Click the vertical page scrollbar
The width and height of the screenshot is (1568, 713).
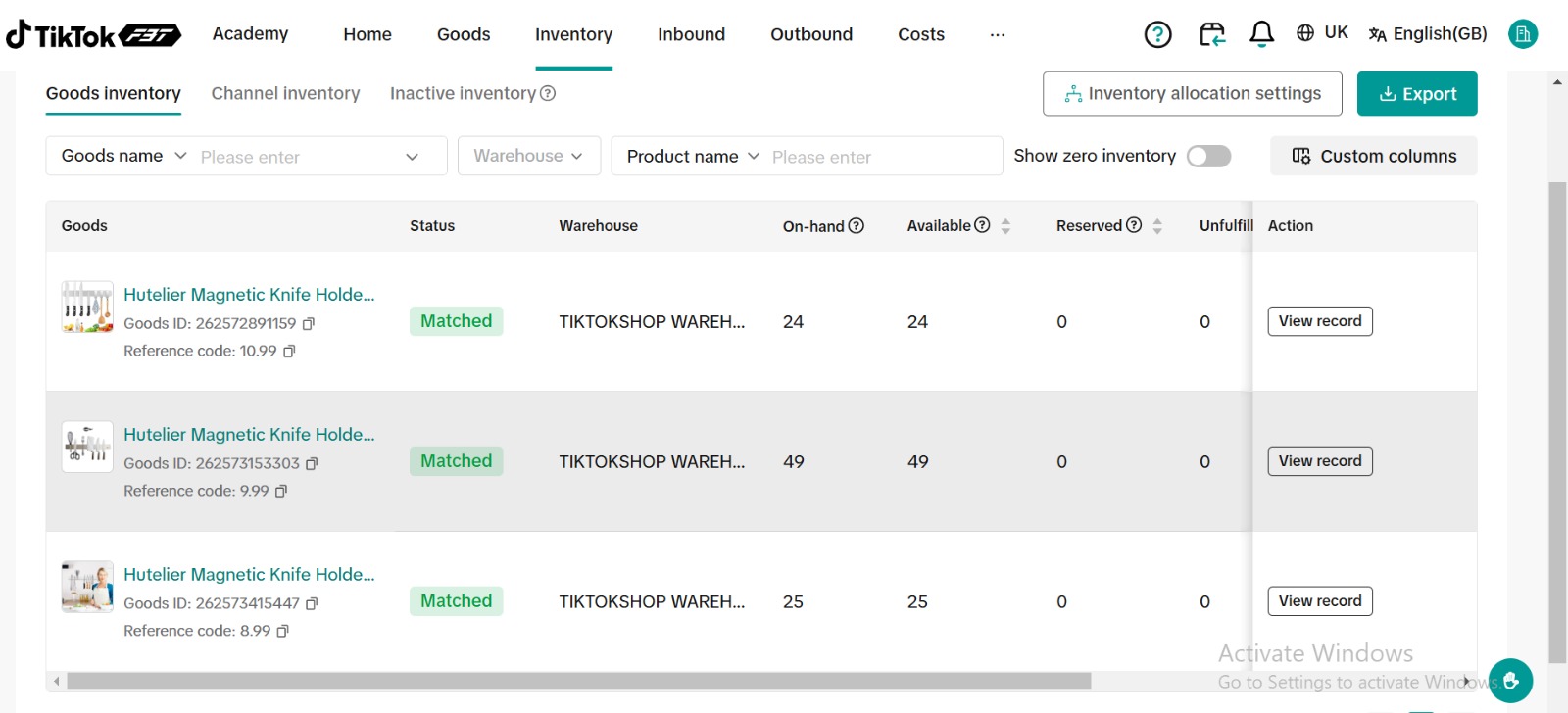pyautogui.click(x=1557, y=422)
